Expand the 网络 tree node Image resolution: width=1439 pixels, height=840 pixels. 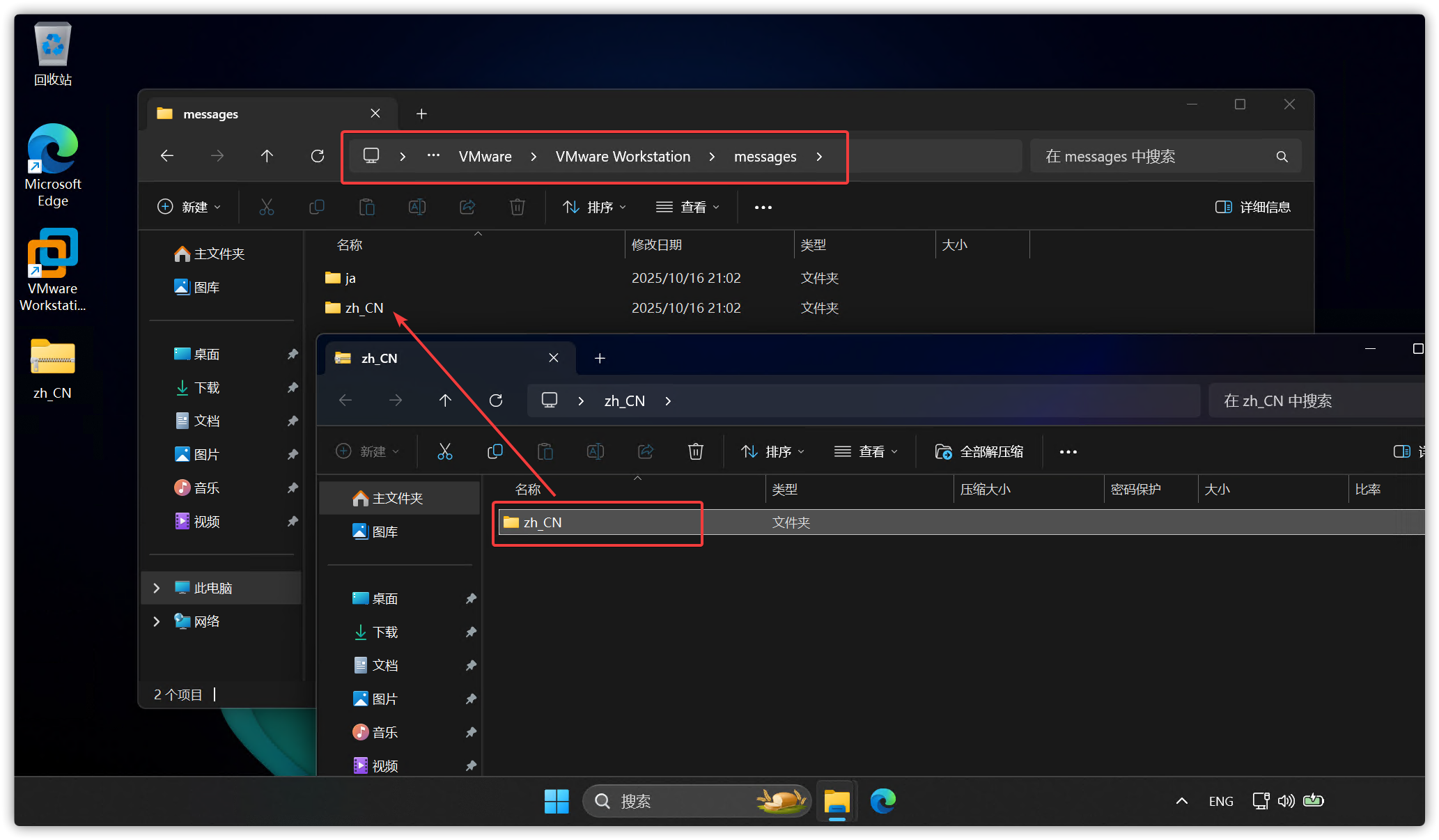click(157, 621)
